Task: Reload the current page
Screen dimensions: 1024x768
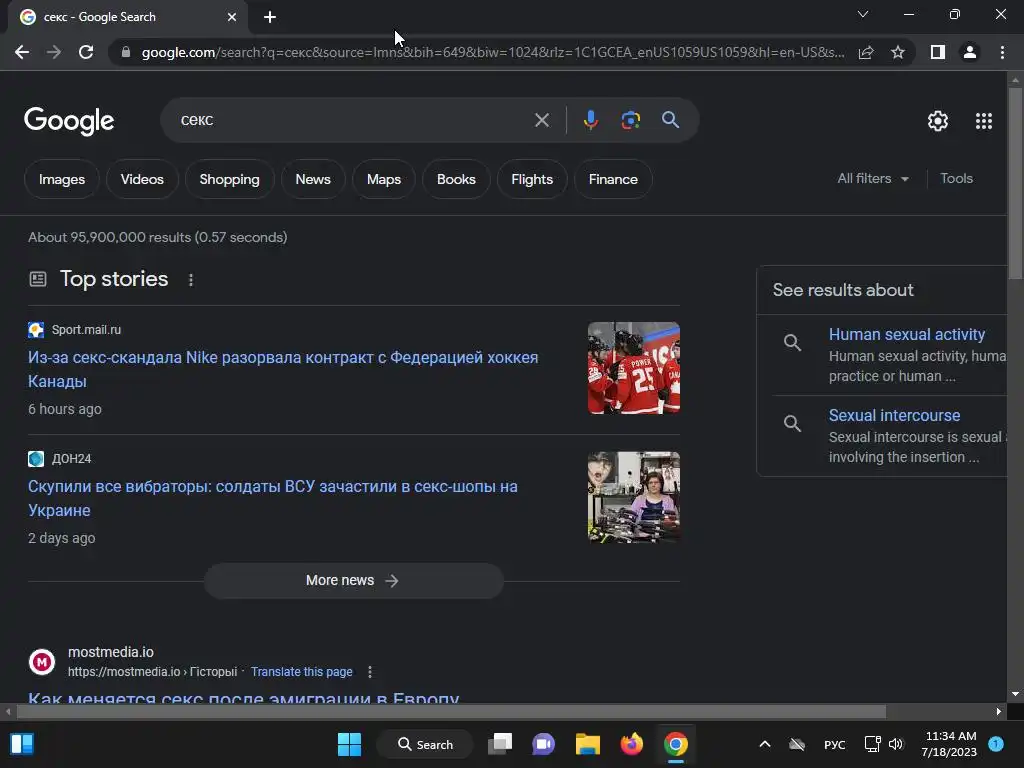Action: click(86, 52)
